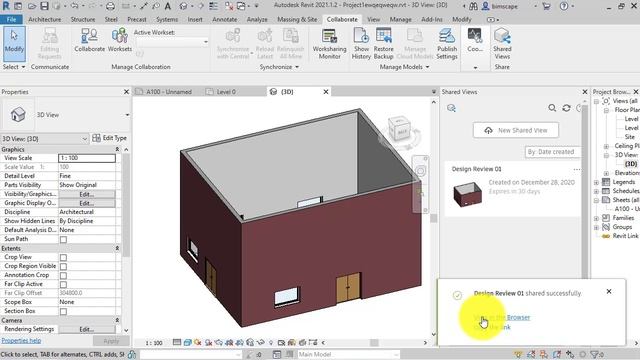Open the Shared Views ribbon tool
Viewport: 640px width, 360px height.
coord(502,44)
